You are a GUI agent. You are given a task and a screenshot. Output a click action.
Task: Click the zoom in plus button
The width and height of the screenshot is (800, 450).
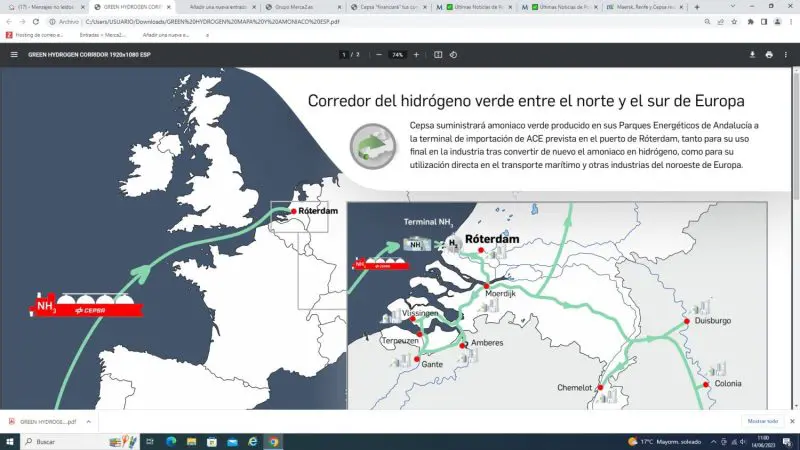[x=418, y=54]
